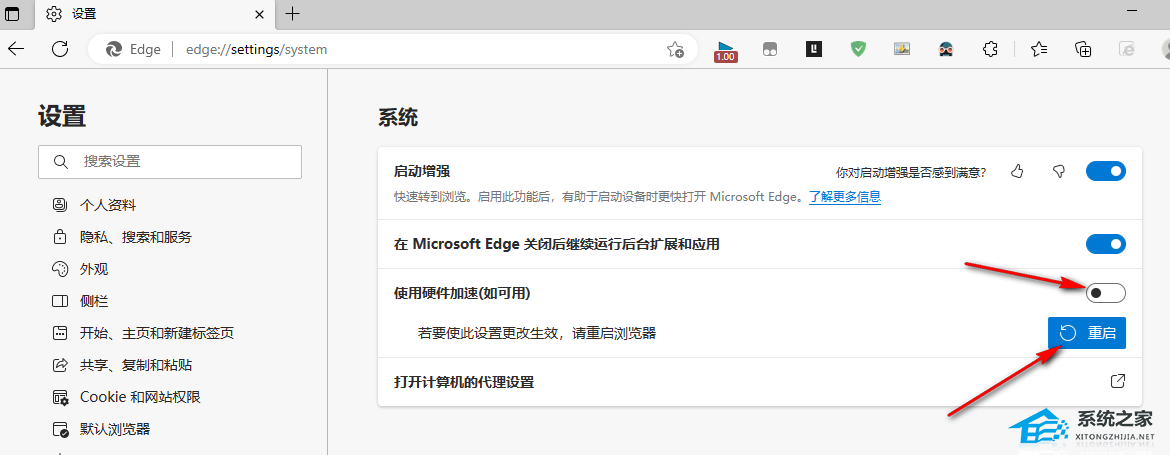The height and width of the screenshot is (455, 1170).
Task: Open 外观 settings in sidebar
Action: click(x=94, y=269)
